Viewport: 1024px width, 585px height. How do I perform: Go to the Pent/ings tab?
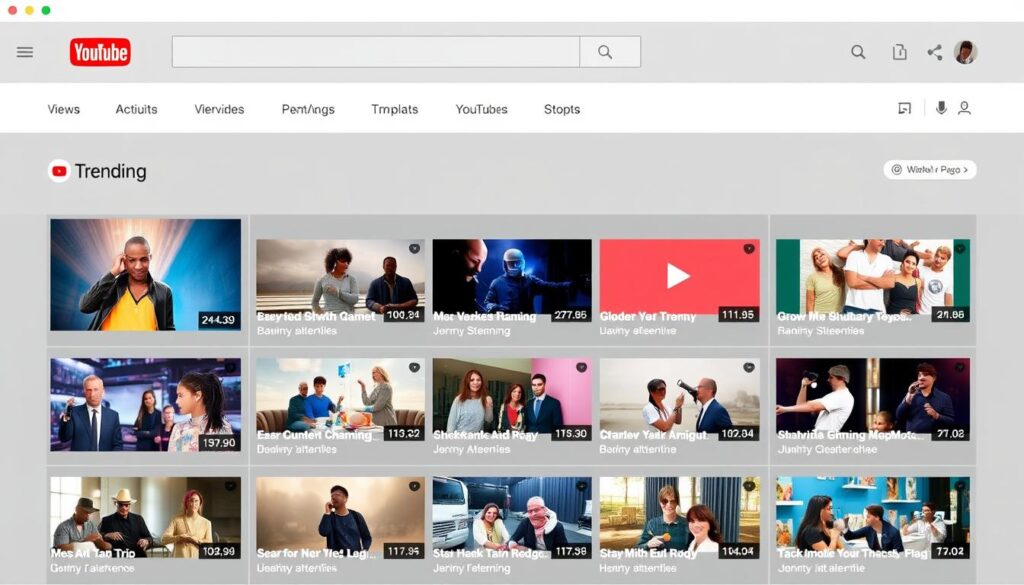(308, 109)
